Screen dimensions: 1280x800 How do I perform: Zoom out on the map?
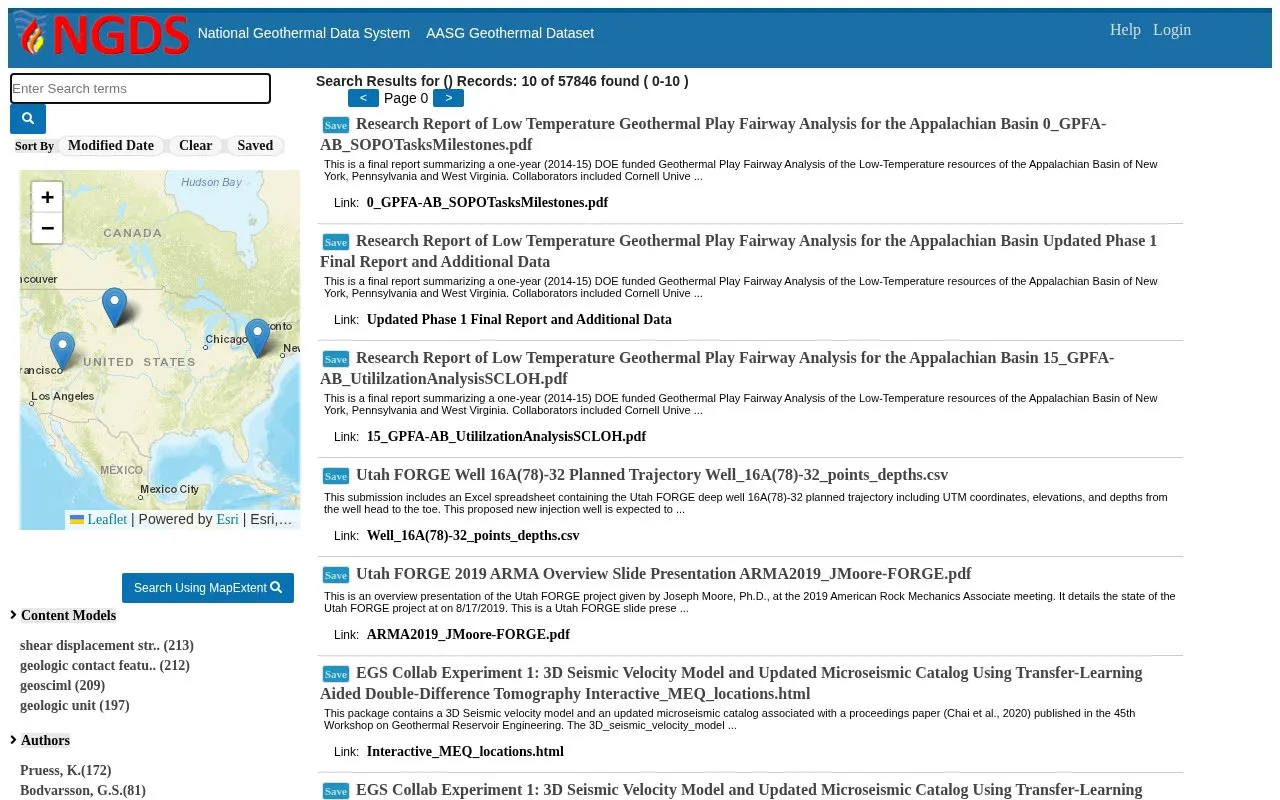tap(47, 228)
